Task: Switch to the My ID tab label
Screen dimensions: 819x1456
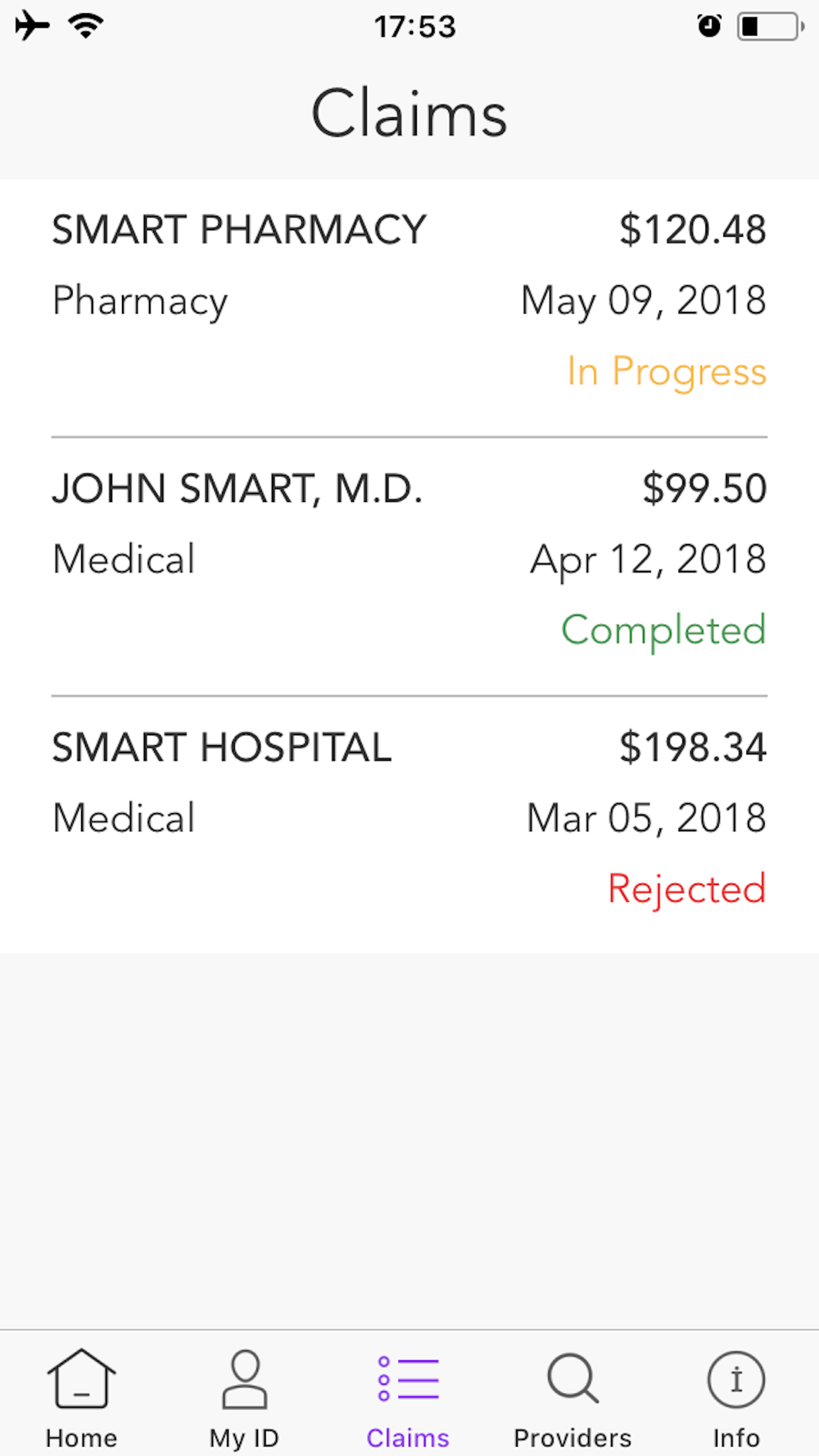Action: [245, 1438]
